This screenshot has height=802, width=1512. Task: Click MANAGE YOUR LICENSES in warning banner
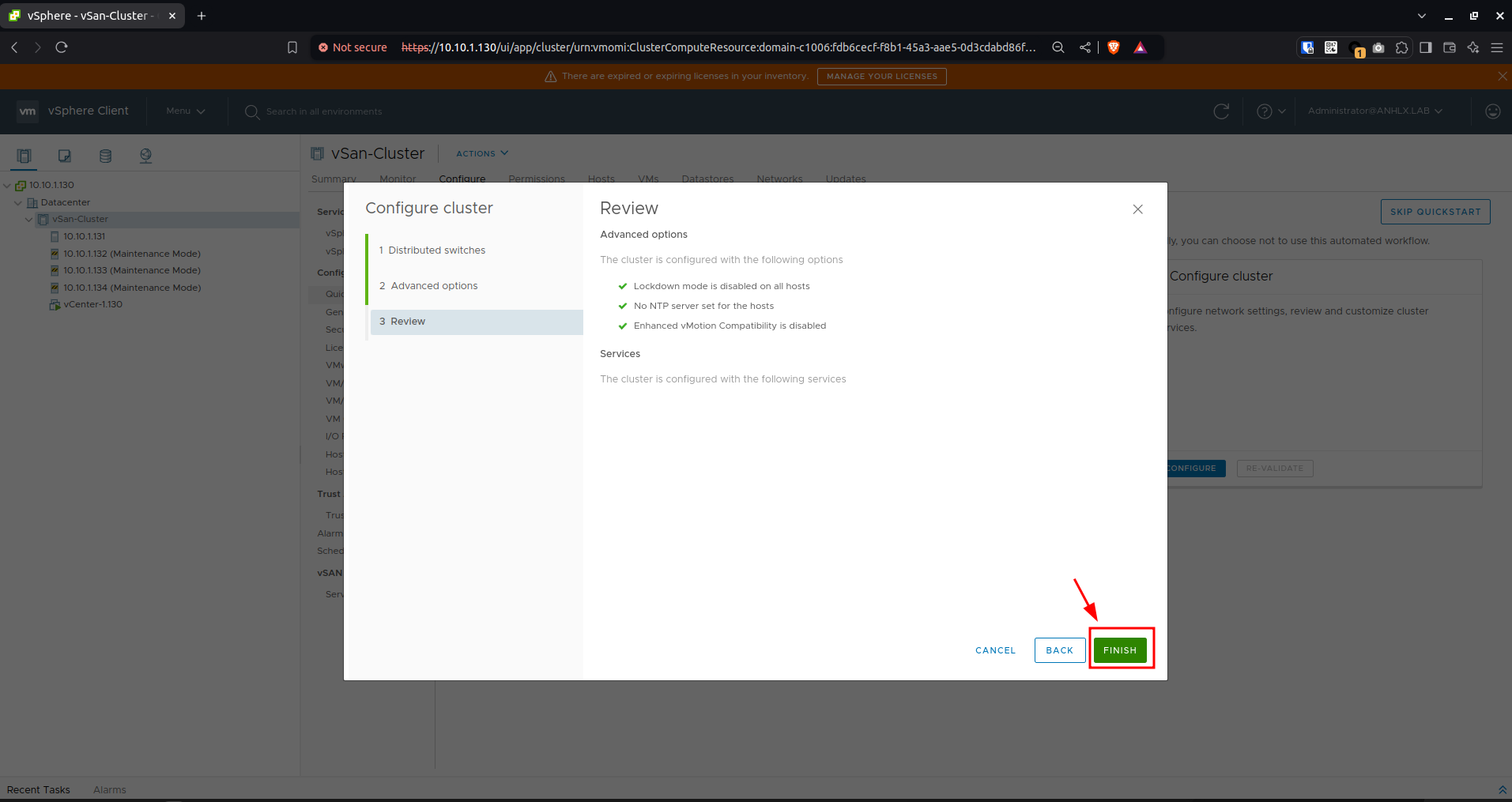881,77
